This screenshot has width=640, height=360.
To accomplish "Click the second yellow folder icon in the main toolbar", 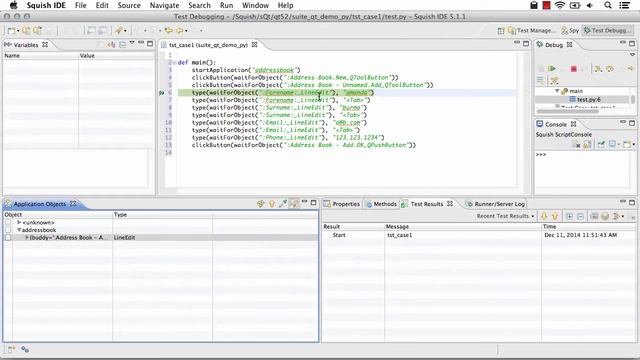I will tap(26, 31).
